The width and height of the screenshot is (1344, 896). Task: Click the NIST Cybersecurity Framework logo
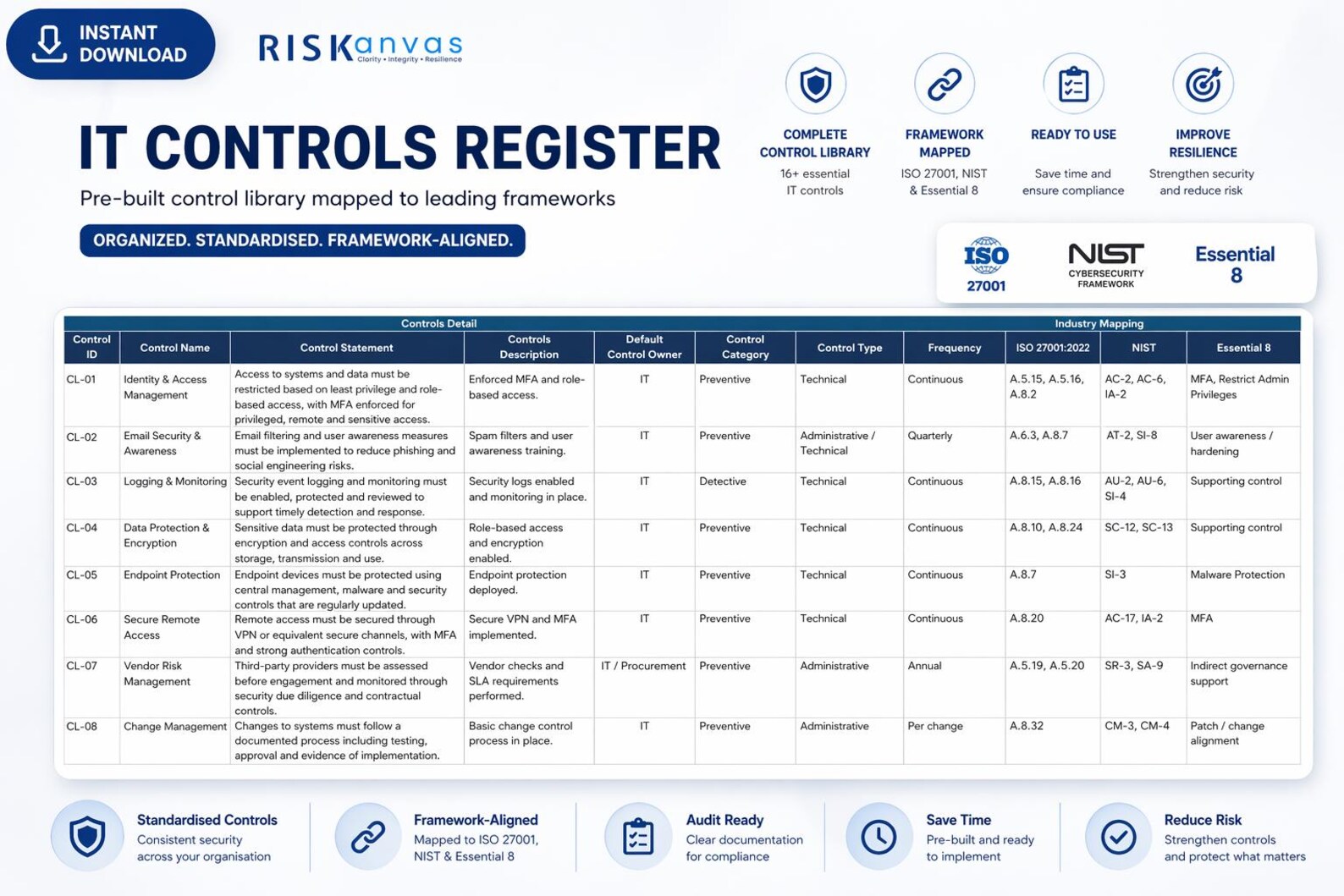pyautogui.click(x=1105, y=265)
